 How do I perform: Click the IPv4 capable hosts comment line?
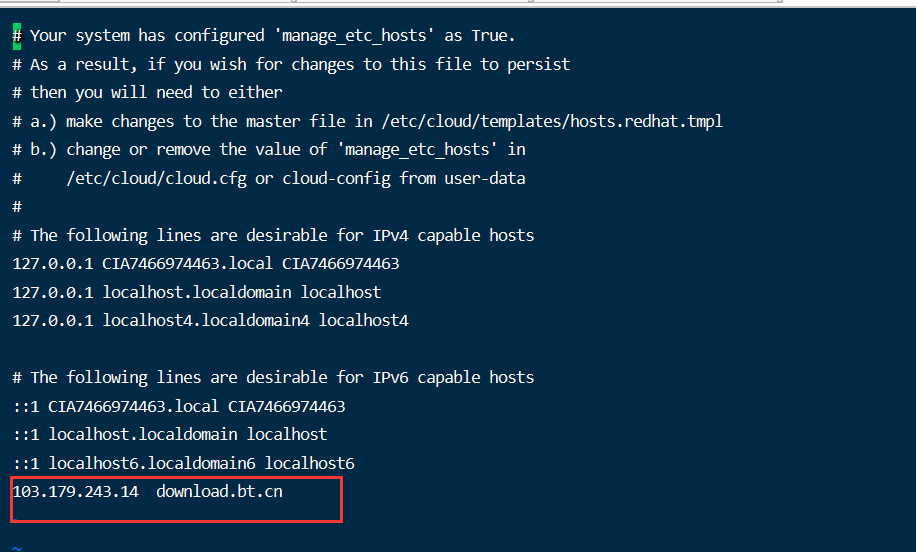tap(273, 236)
